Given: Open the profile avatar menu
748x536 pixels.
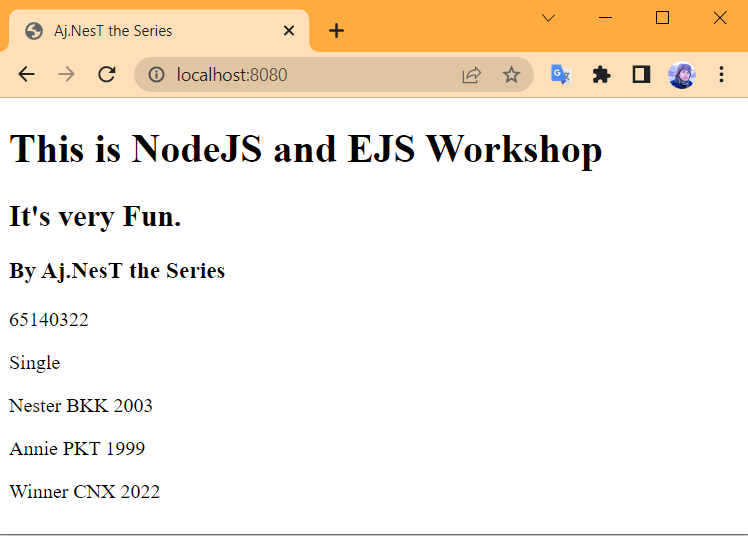Looking at the screenshot, I should click(681, 75).
